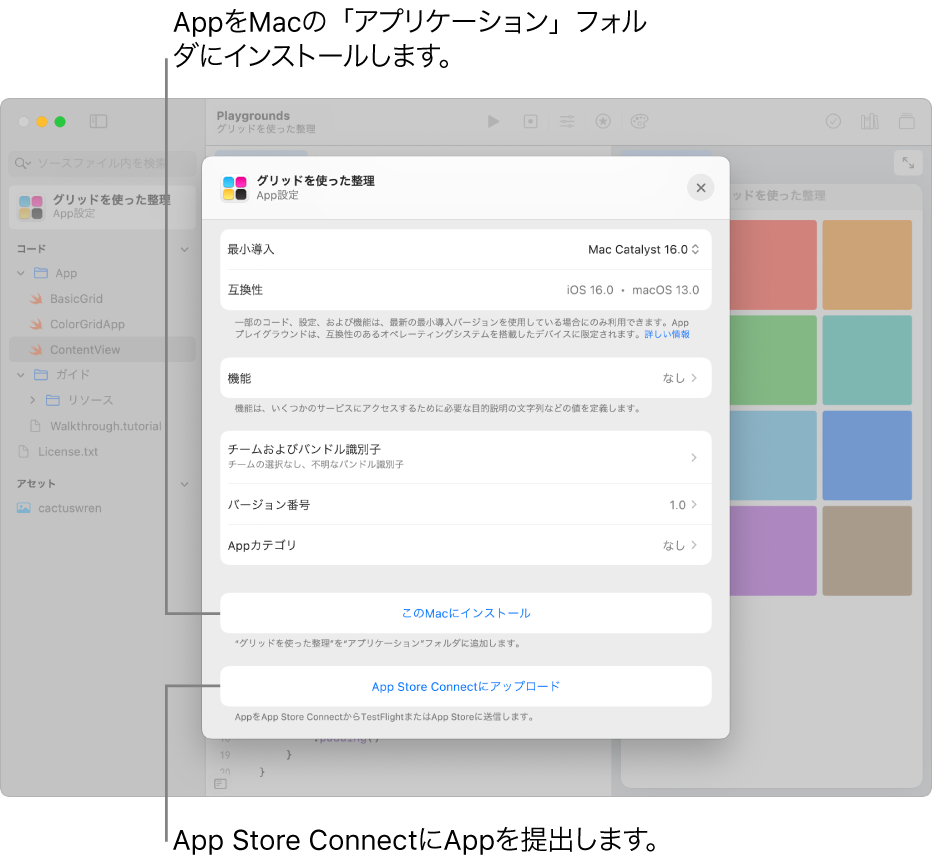Close the App settings dialog
Viewport: 934px width, 862px height.
click(700, 188)
